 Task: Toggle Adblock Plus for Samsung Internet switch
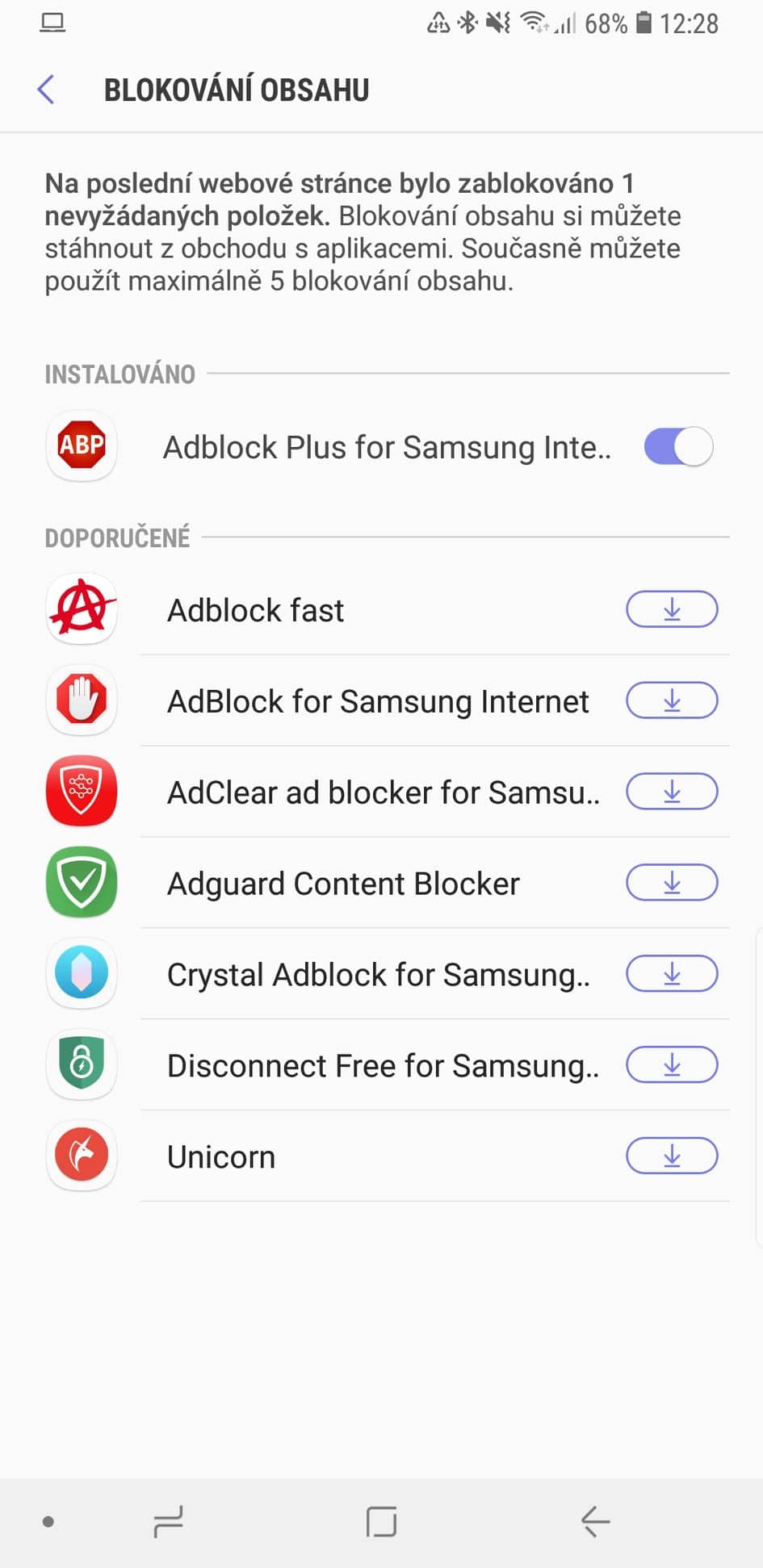click(677, 447)
